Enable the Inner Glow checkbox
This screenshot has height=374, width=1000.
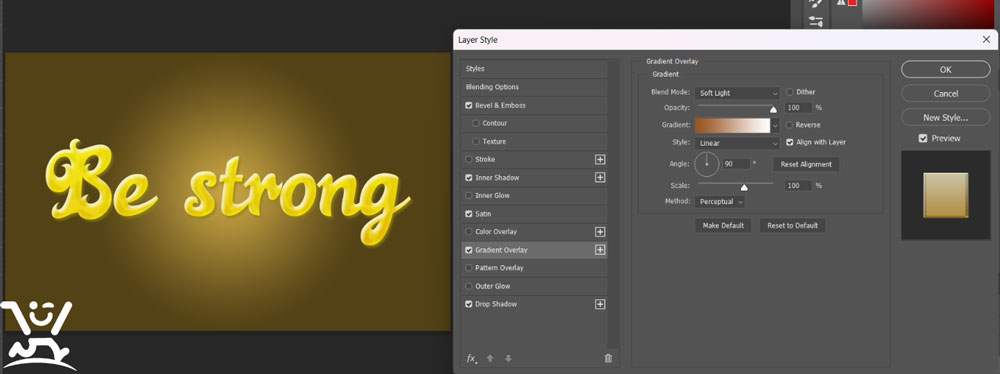(469, 195)
